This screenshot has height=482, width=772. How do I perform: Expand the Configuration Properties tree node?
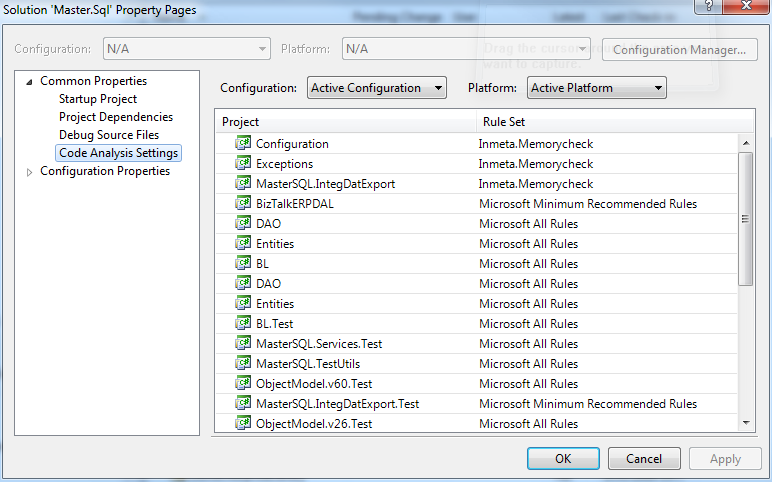(x=30, y=172)
